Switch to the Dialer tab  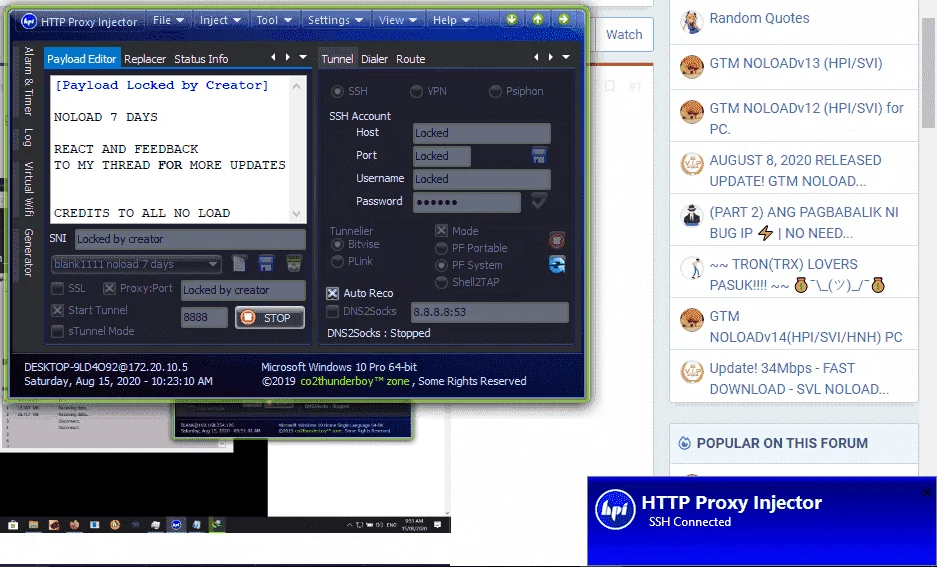point(375,59)
